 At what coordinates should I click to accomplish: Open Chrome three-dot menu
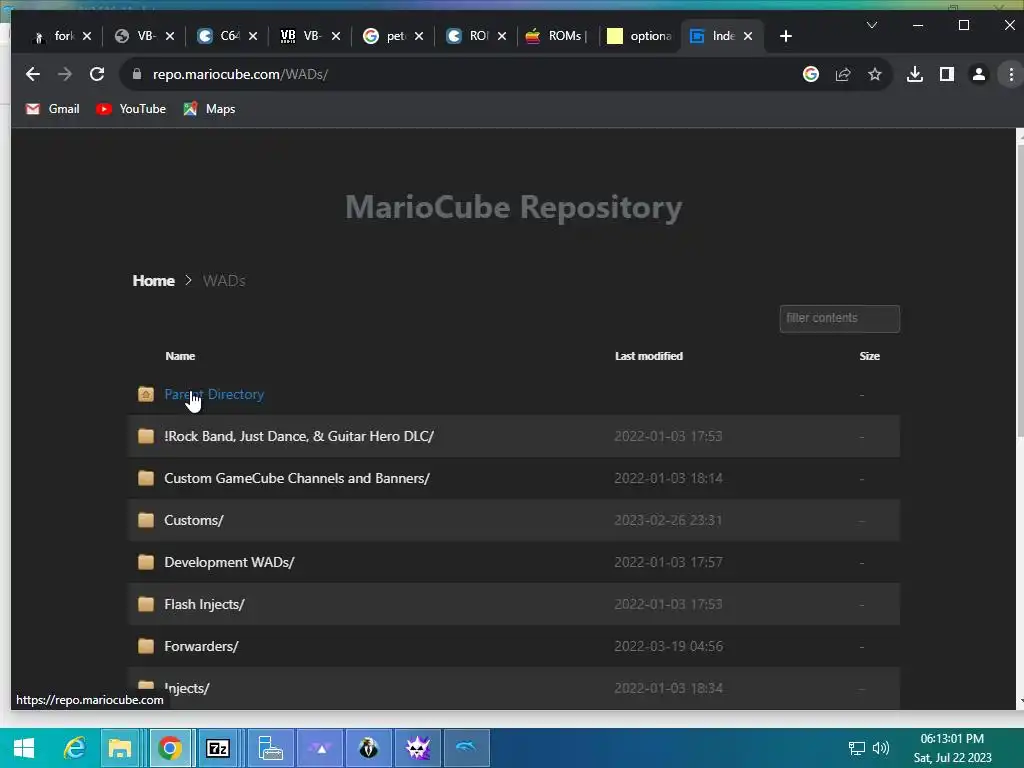tap(1011, 74)
